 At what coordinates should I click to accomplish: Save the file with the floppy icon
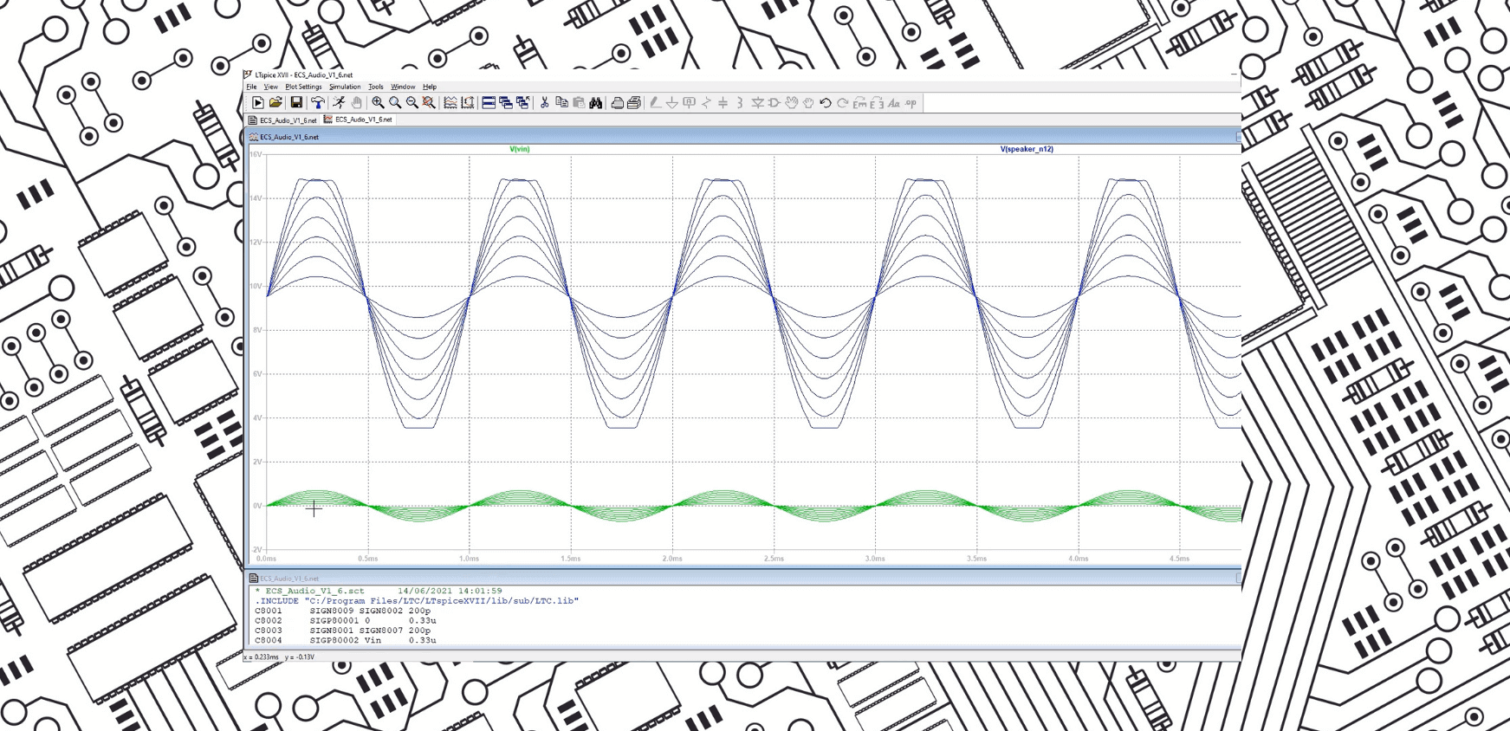coord(296,102)
